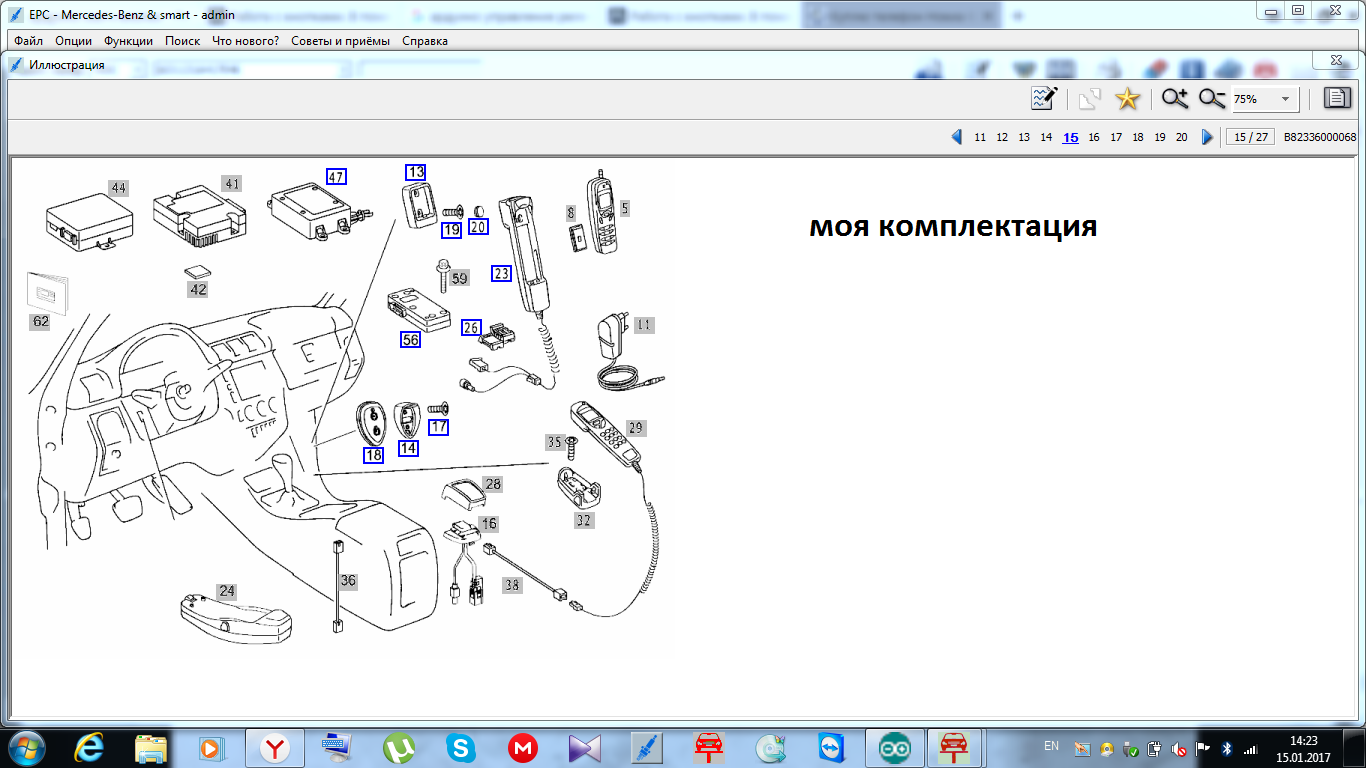Zoom in with the magnifier plus icon
The width and height of the screenshot is (1366, 768).
(x=1174, y=98)
